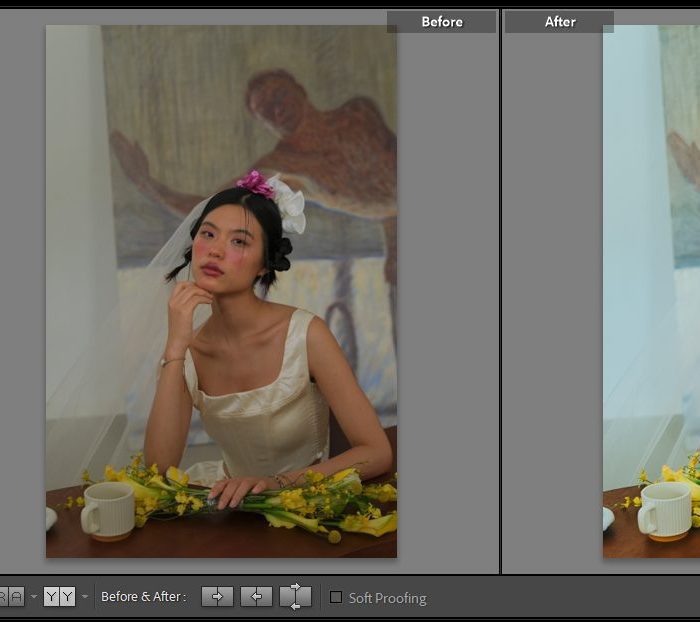This screenshot has height=622, width=700.
Task: Click the After header label
Action: [560, 22]
